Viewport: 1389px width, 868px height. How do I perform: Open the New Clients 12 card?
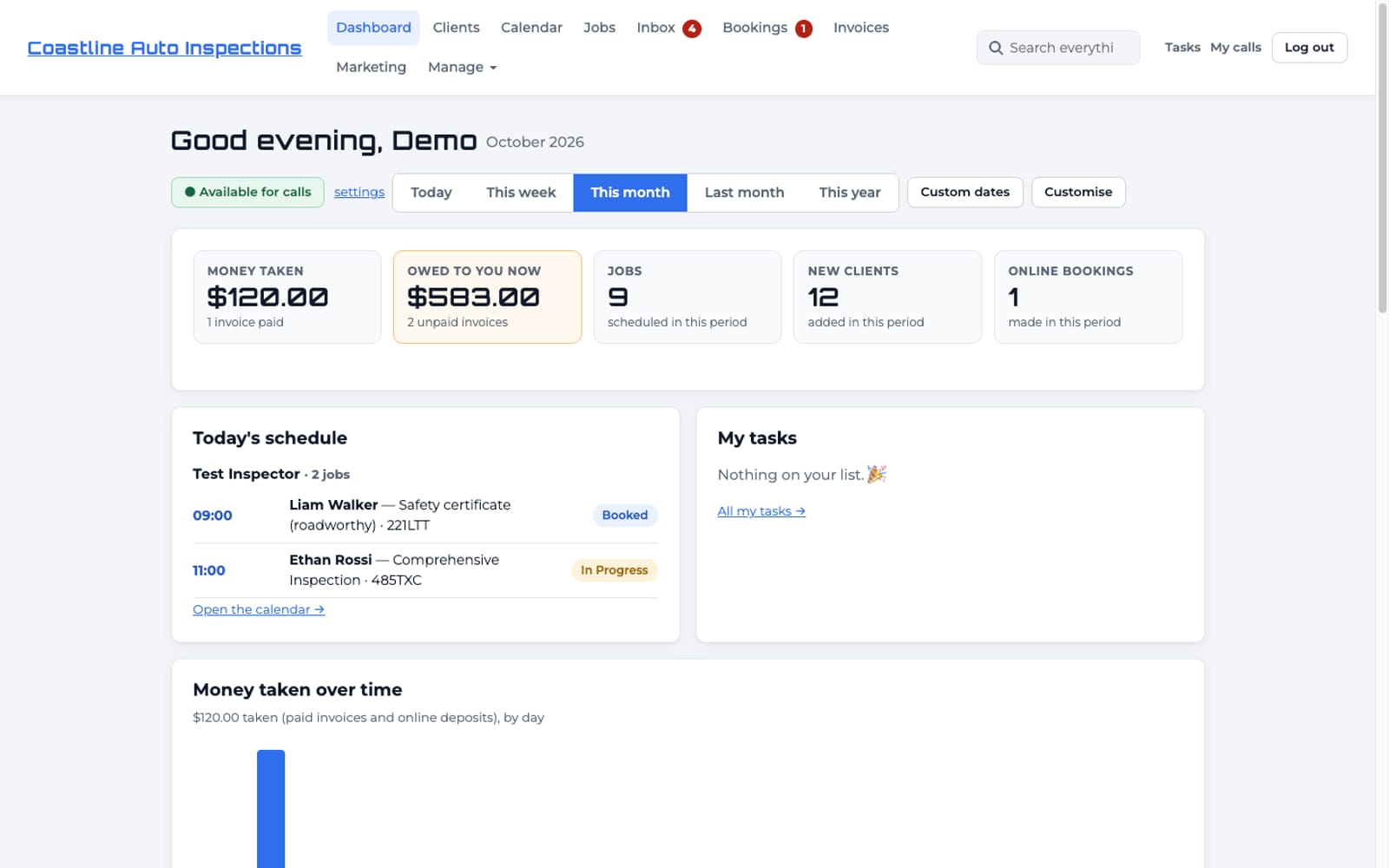coord(887,297)
